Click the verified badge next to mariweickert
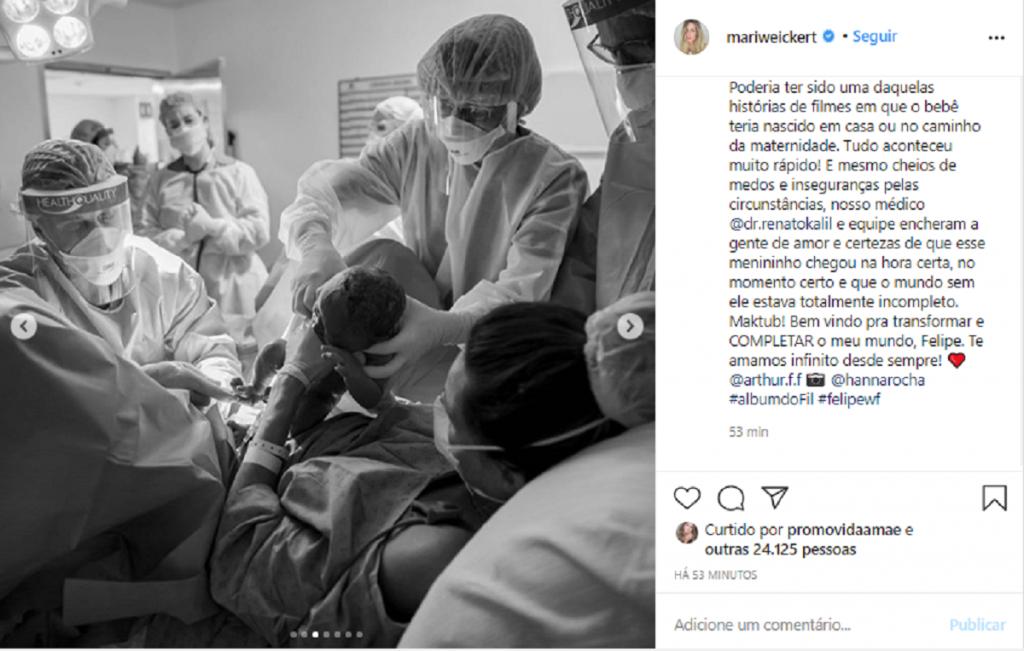 [829, 37]
